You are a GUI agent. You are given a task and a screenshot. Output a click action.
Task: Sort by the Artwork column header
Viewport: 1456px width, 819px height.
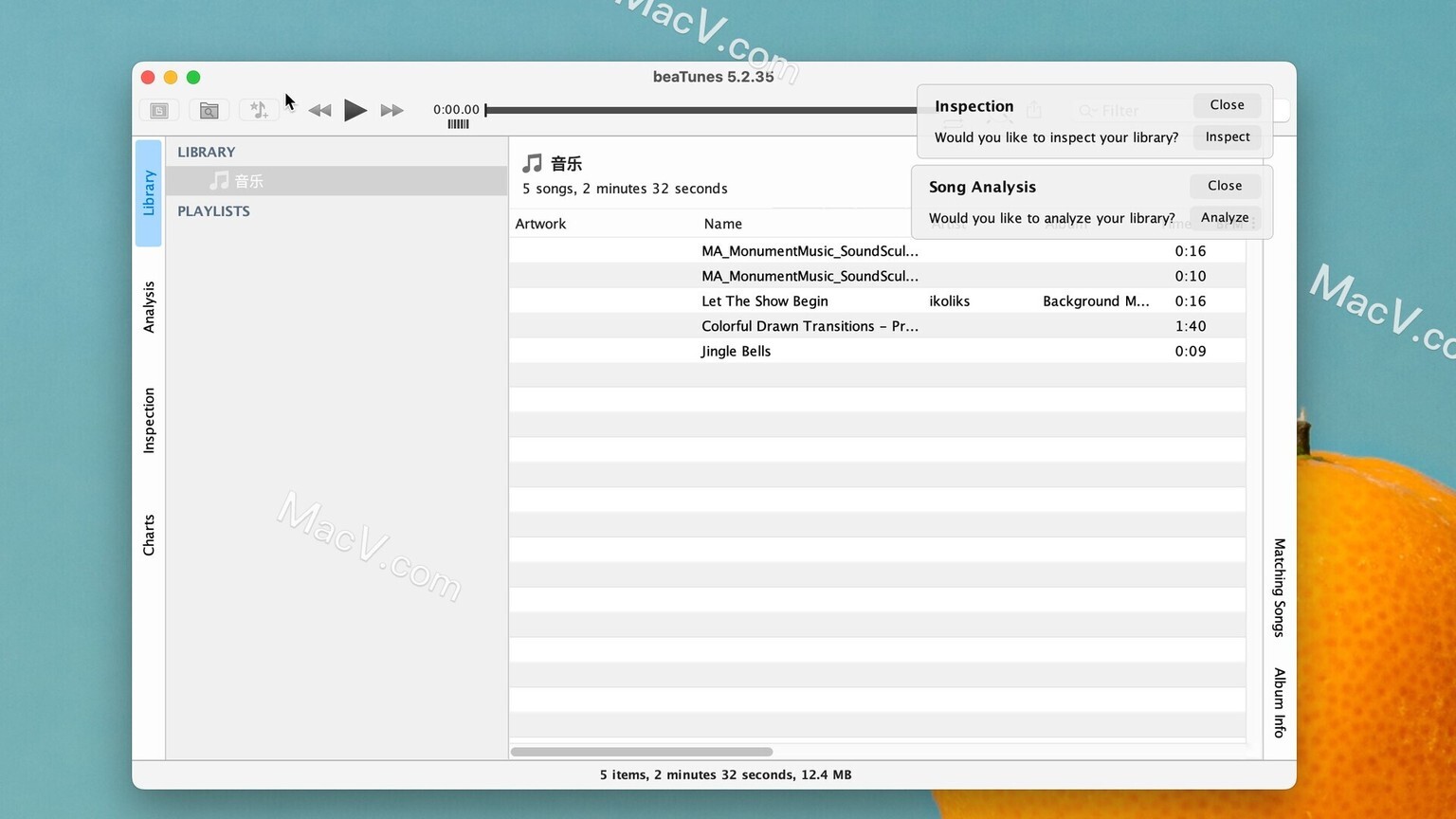[x=540, y=224]
